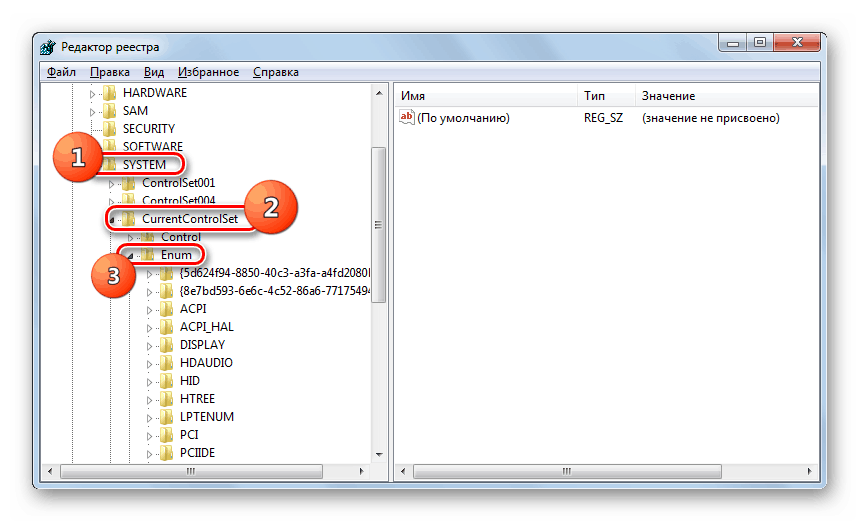Click the values pane horizontal scrollbar thumb
This screenshot has height=522, width=860.
tap(567, 471)
